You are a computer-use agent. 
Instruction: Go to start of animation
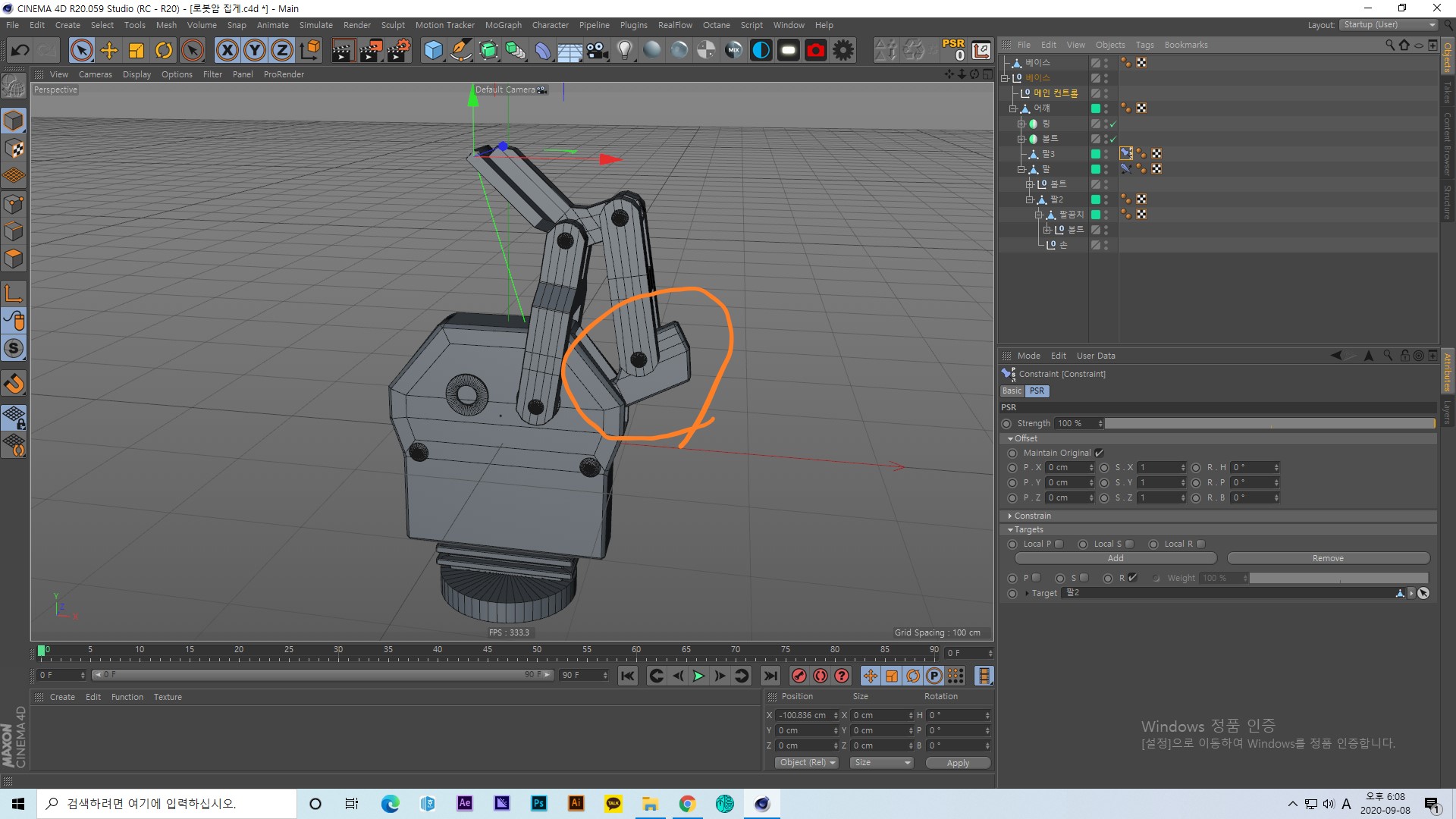click(x=628, y=676)
